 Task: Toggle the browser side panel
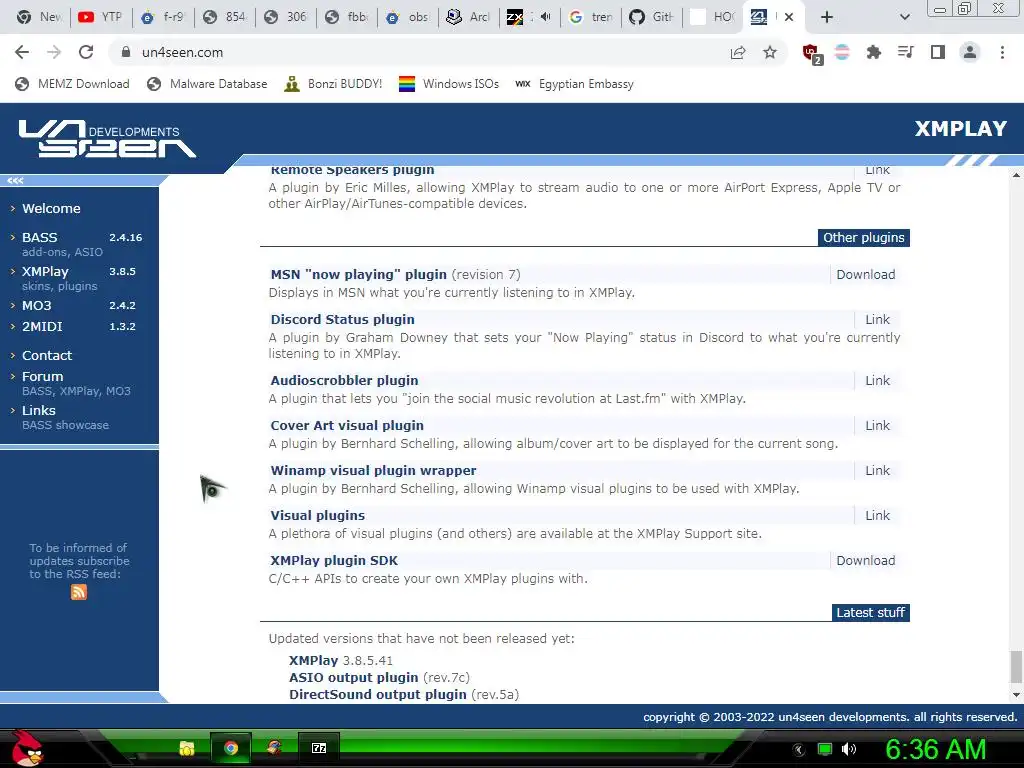pyautogui.click(x=938, y=52)
